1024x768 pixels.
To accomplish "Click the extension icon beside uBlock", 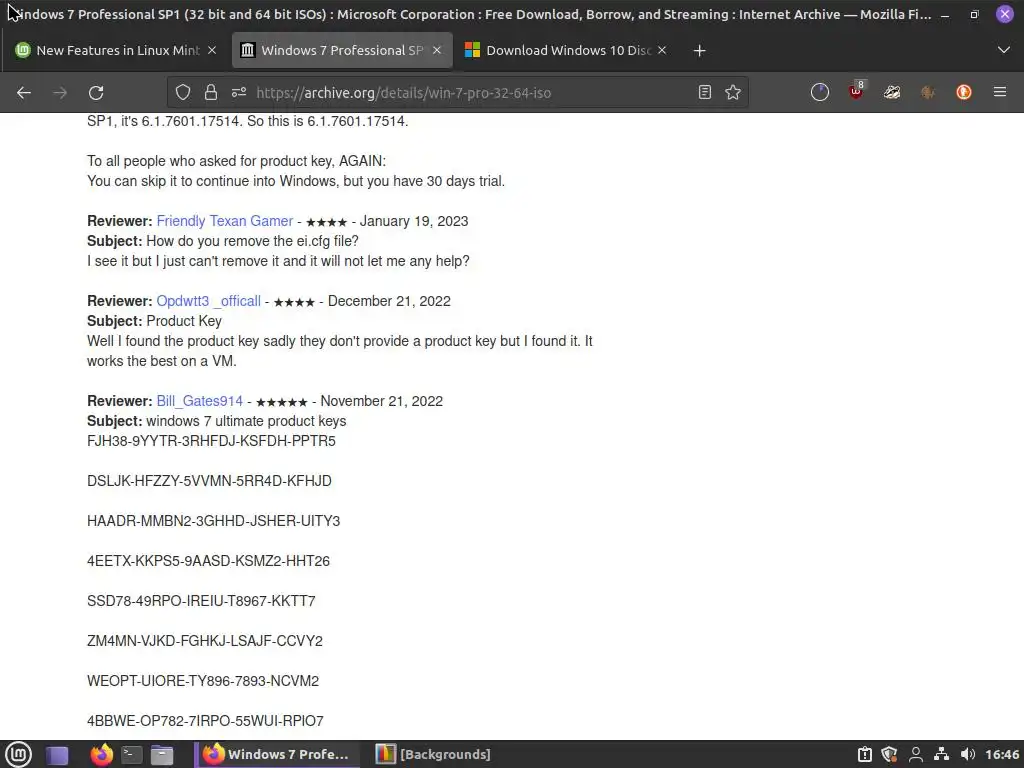I will (892, 93).
